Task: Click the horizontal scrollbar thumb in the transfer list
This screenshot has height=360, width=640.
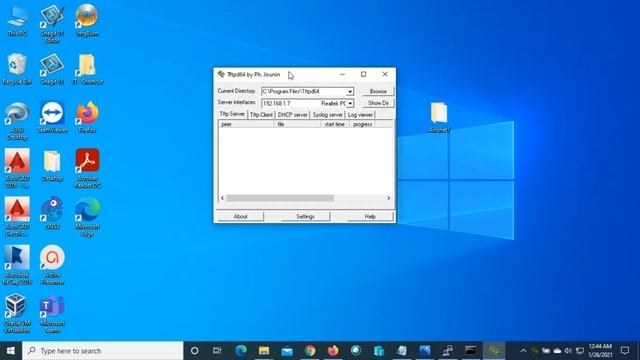Action: 280,198
